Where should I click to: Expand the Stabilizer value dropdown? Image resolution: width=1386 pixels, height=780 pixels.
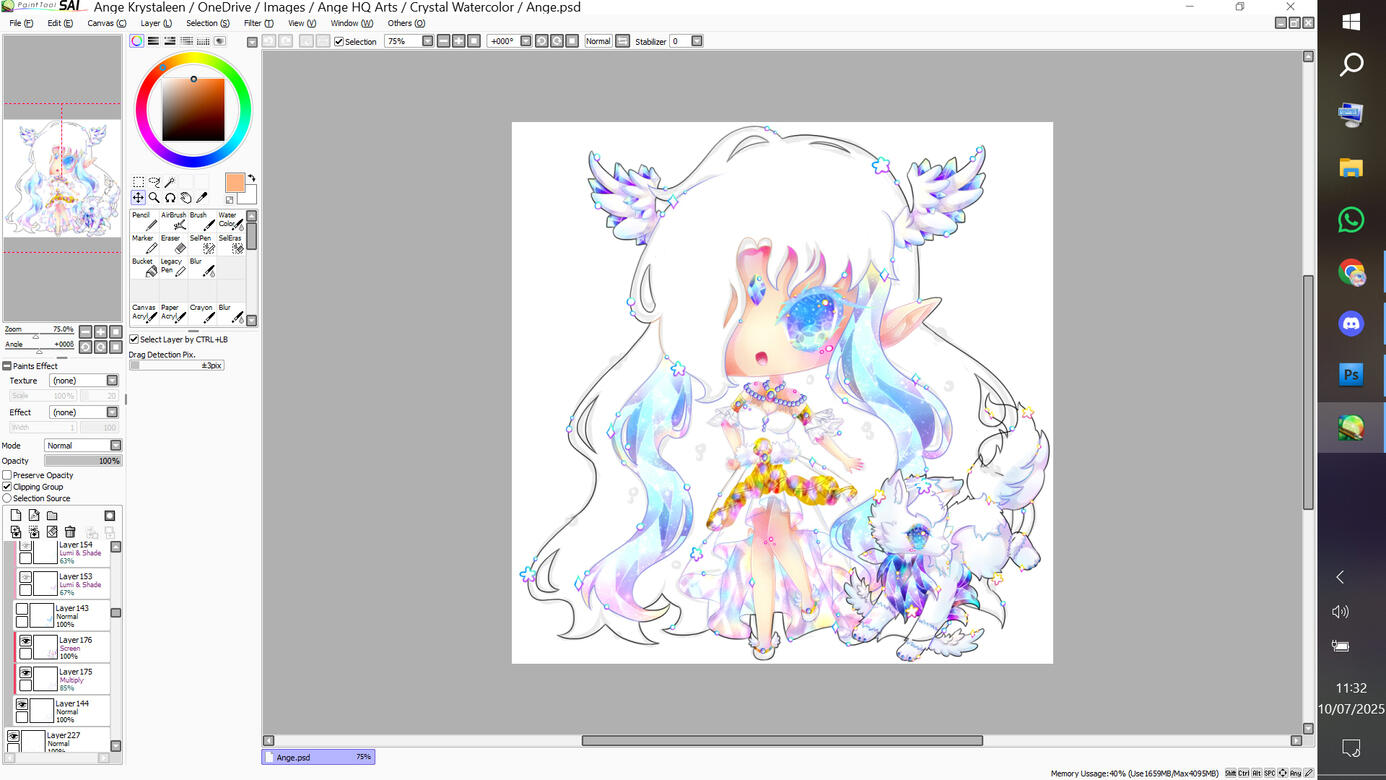(697, 41)
